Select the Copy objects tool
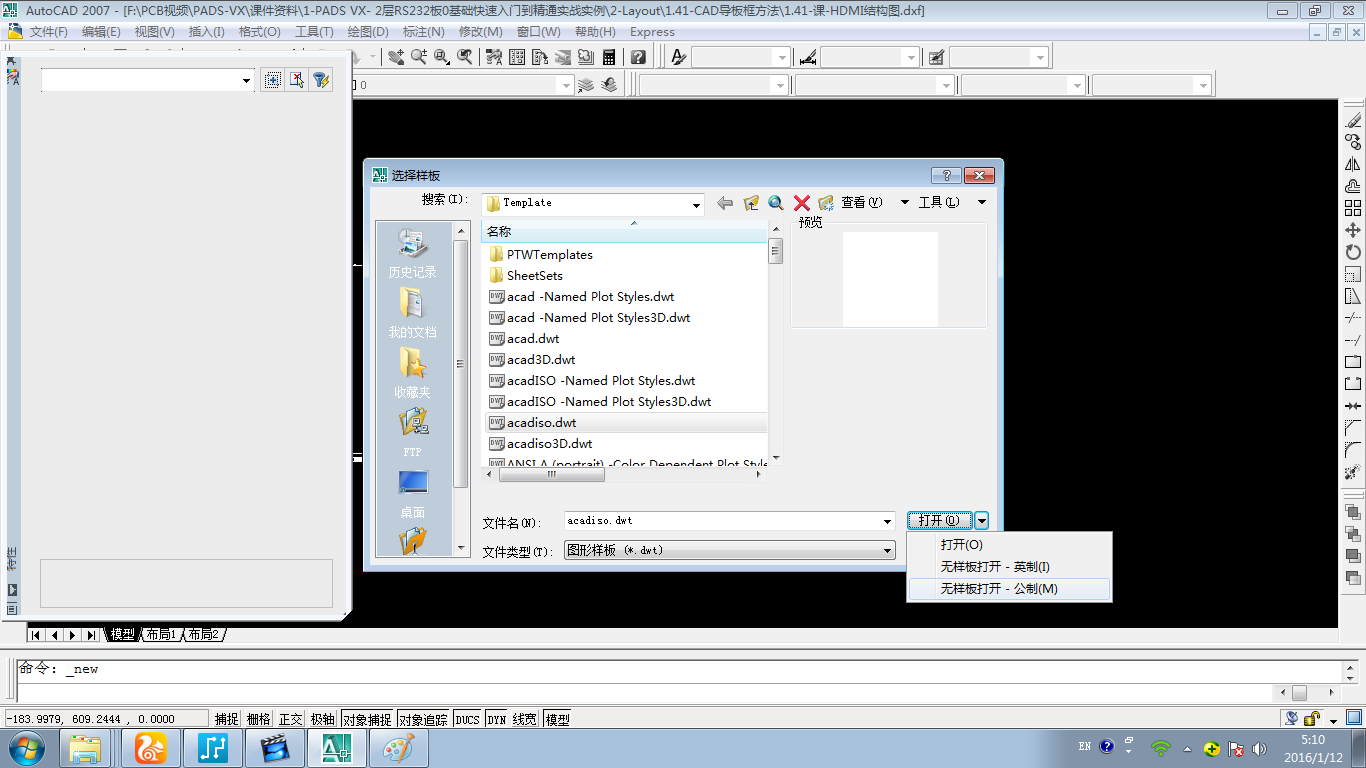1366x768 pixels. [1353, 142]
